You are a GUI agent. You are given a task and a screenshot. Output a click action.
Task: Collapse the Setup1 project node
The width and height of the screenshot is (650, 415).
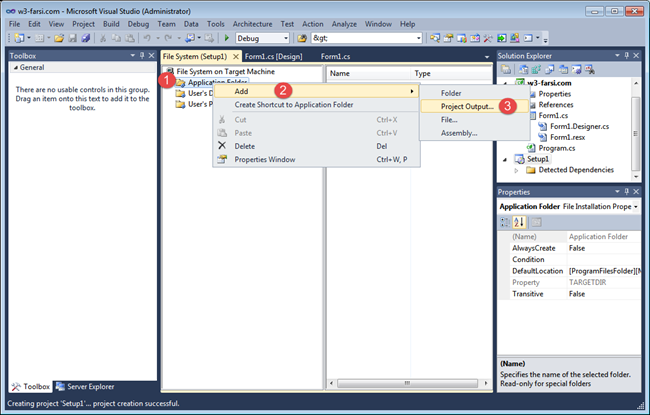(505, 159)
